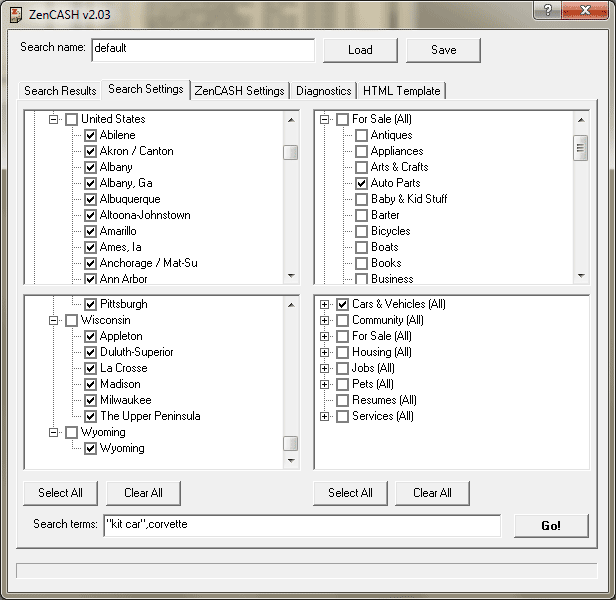616x600 pixels.
Task: Uncheck the Abilene checkbox
Action: pyautogui.click(x=90, y=135)
